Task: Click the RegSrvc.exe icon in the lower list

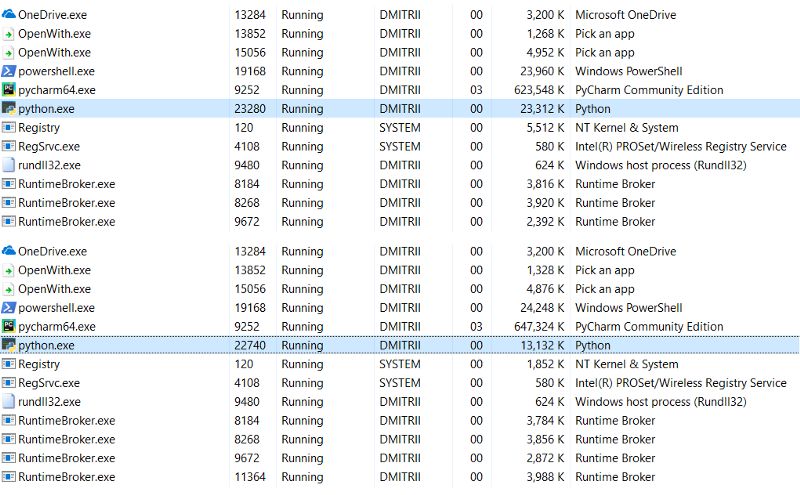Action: tap(9, 383)
